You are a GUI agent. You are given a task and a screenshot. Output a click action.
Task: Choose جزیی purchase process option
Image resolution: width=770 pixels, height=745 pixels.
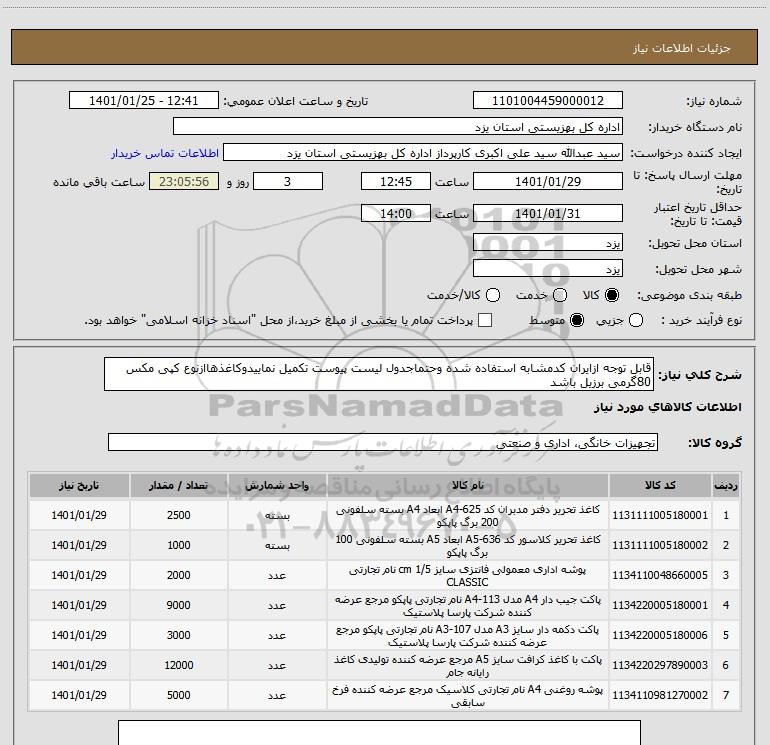(x=636, y=320)
